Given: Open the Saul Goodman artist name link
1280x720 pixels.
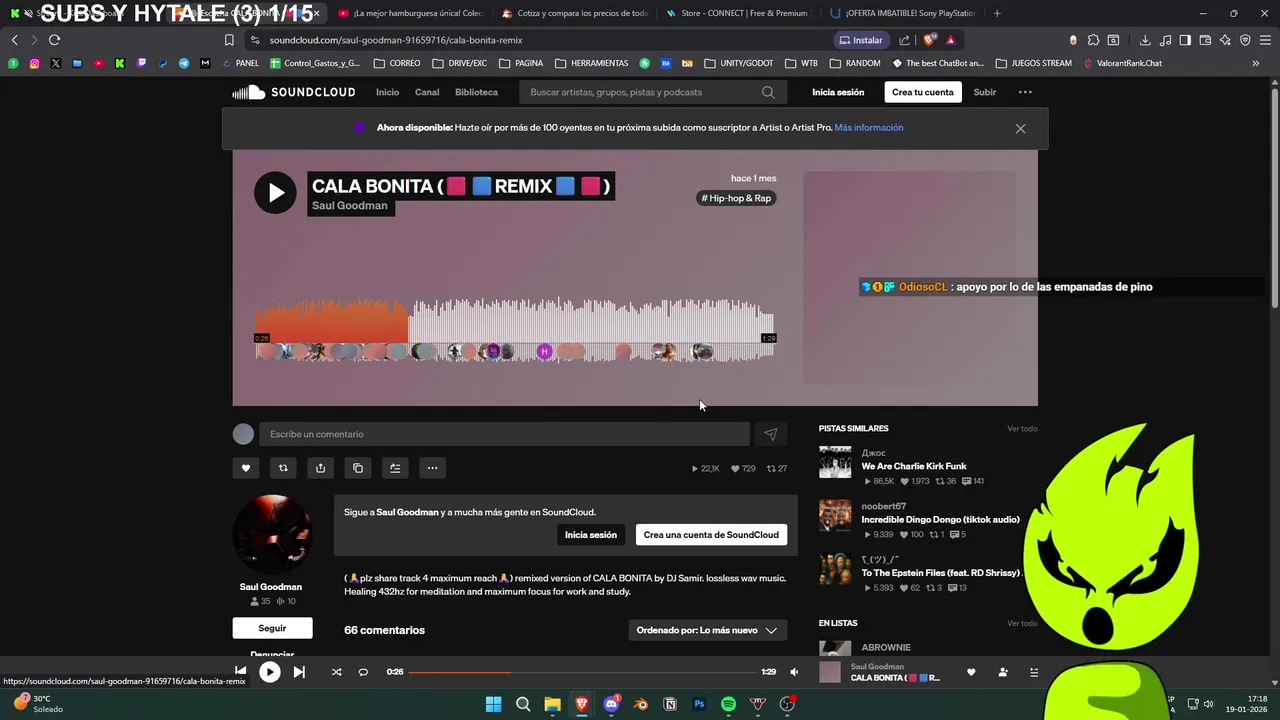Looking at the screenshot, I should (350, 206).
